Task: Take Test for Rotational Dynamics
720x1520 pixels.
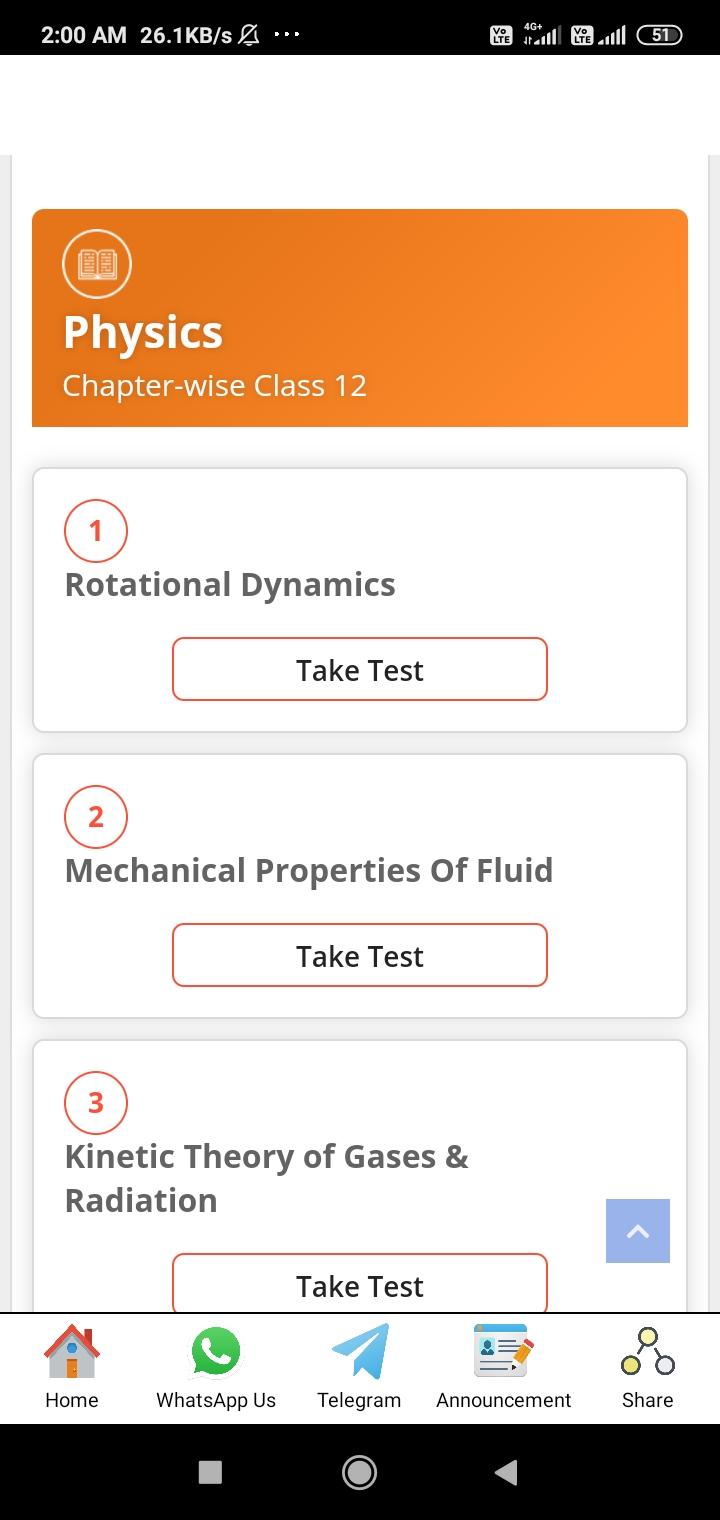Action: point(360,669)
